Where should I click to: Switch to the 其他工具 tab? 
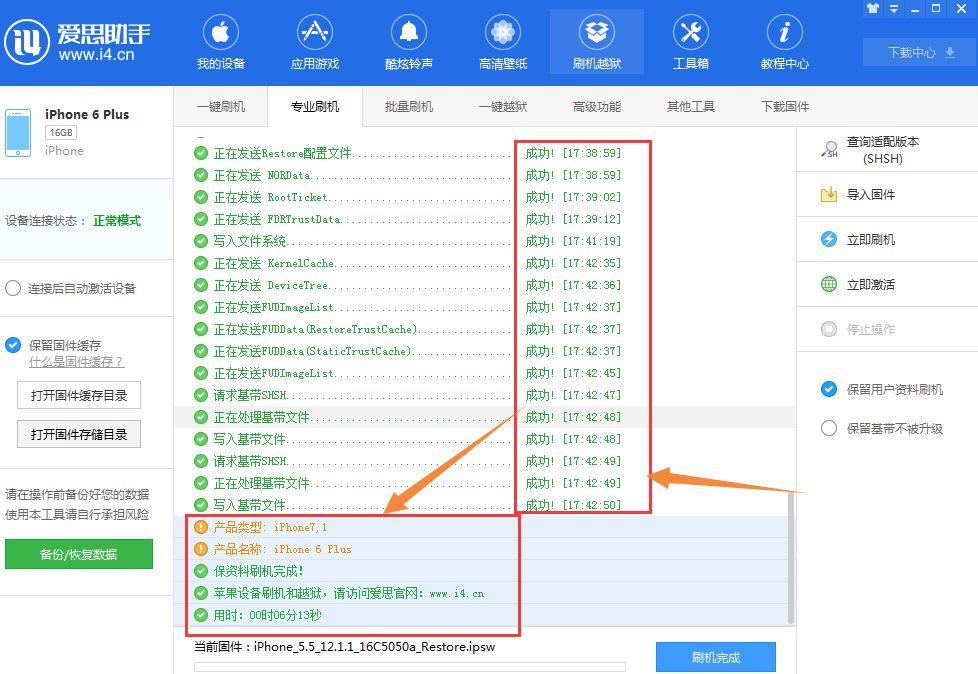click(x=691, y=107)
